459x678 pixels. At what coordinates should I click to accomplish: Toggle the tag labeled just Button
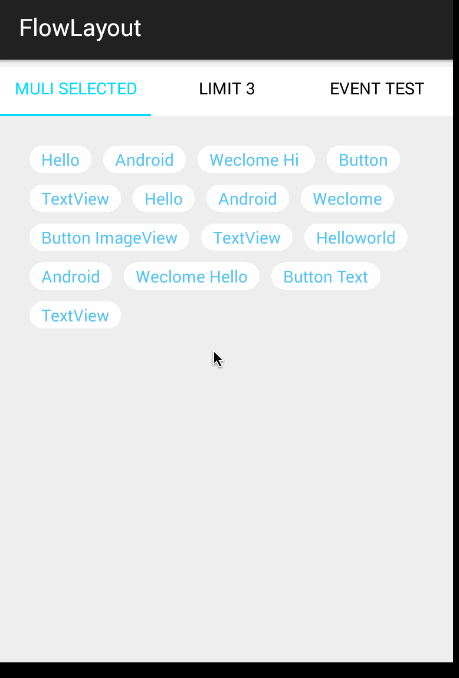tap(363, 160)
